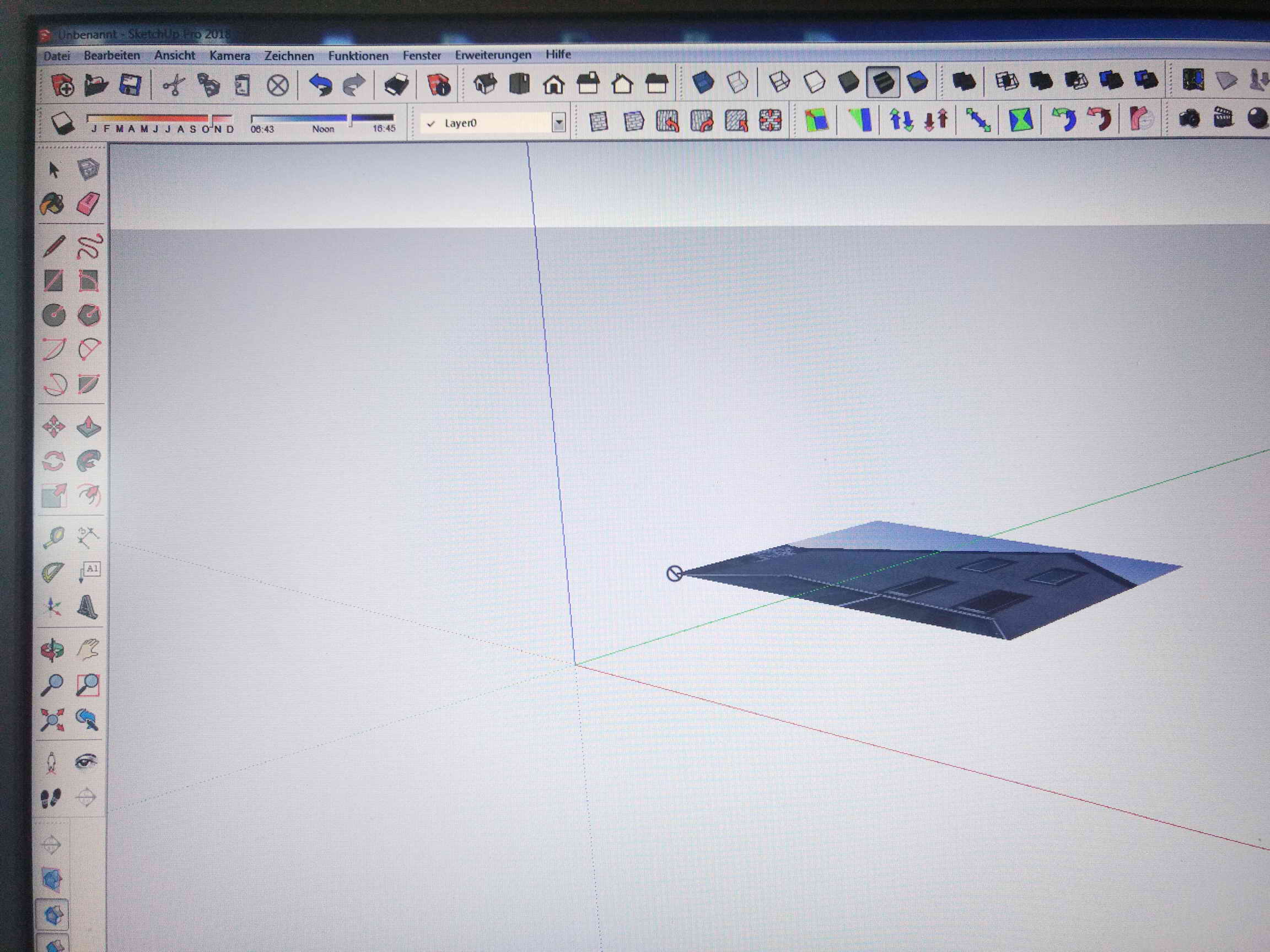The height and width of the screenshot is (952, 1270).
Task: Open the Erweiterungen menu
Action: 493,55
